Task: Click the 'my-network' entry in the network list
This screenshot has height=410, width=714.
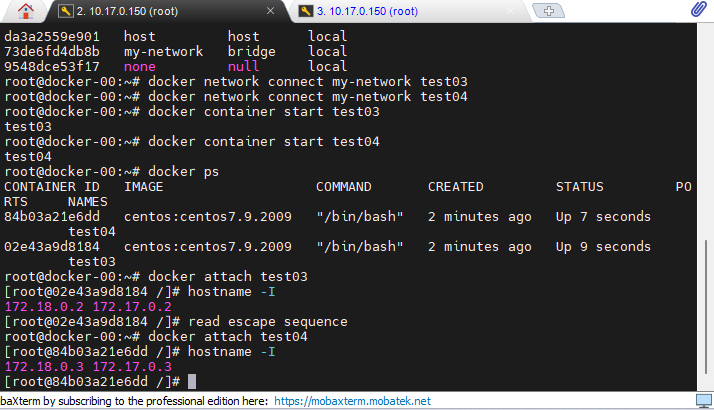Action: 163,51
